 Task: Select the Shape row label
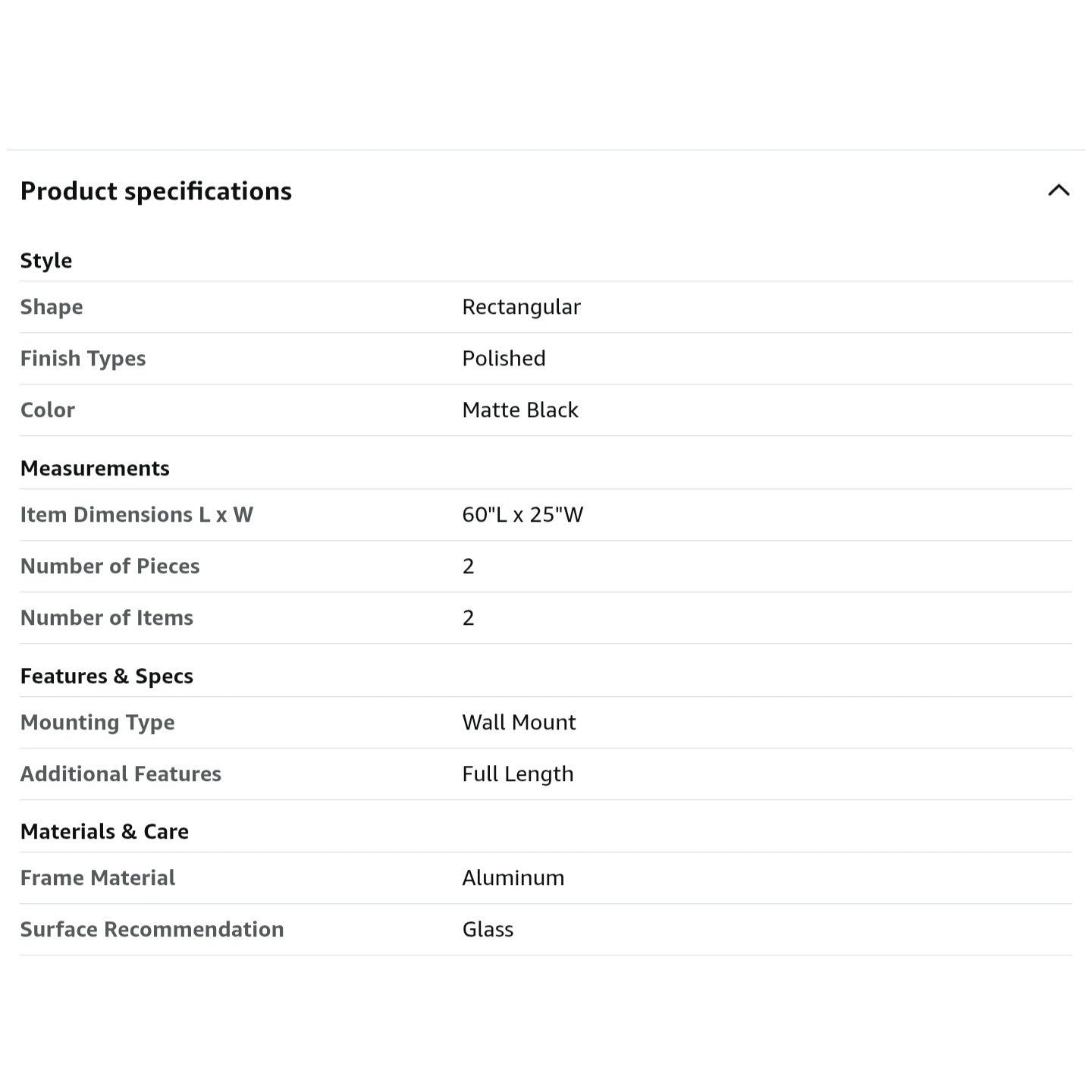pos(52,307)
